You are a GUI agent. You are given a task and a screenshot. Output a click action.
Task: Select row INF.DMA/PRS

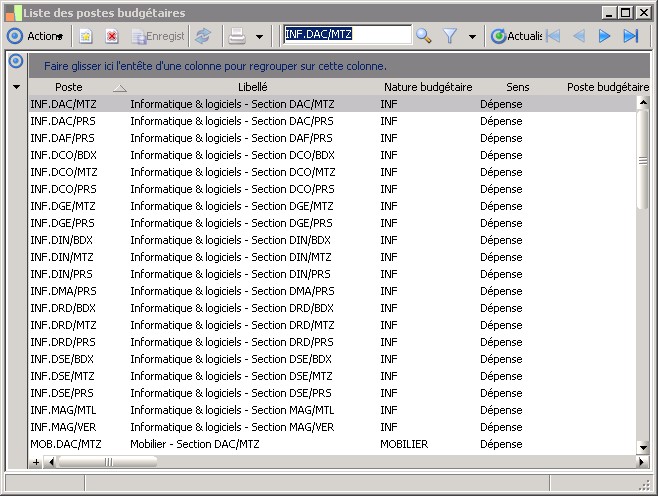[x=333, y=291]
